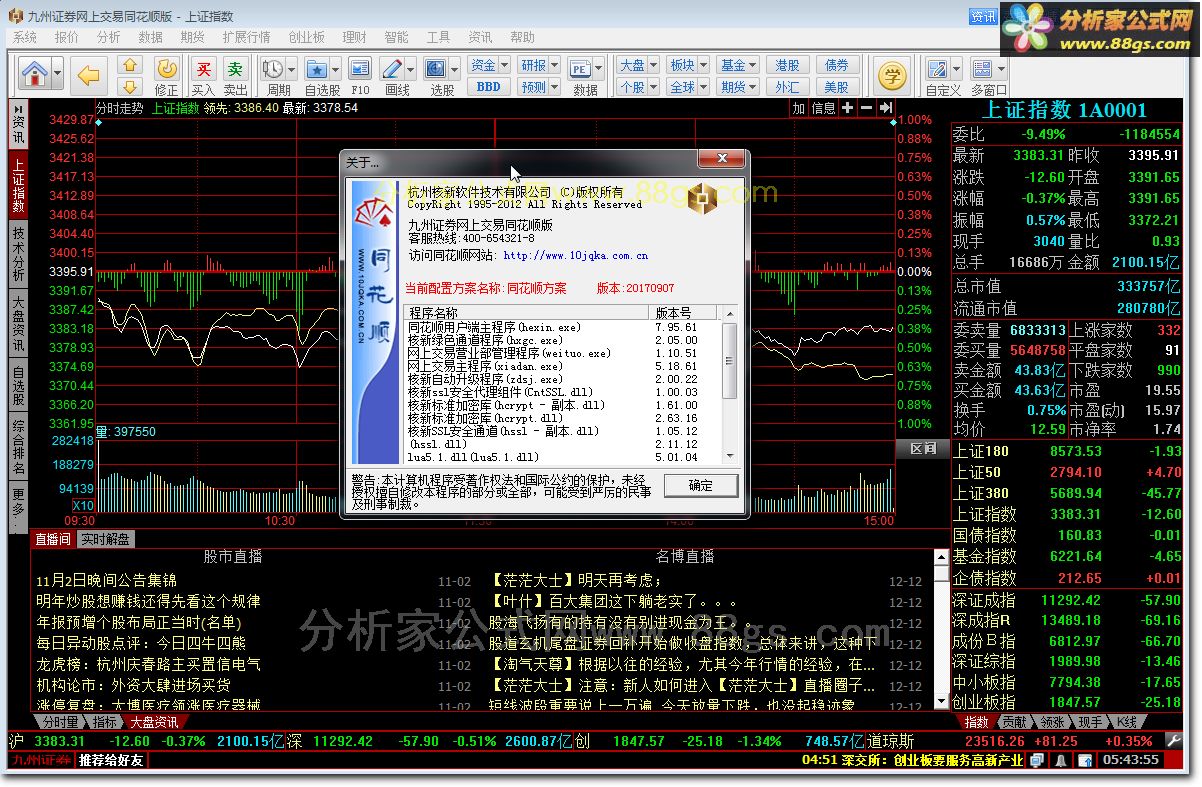The width and height of the screenshot is (1202, 787).
Task: Click the BBD button
Action: point(488,87)
